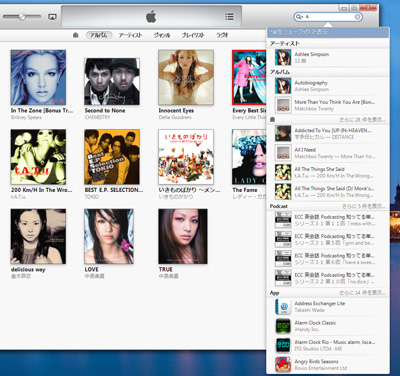The width and height of the screenshot is (400, 376).
Task: Switch to the プレイリスト tab
Action: [193, 35]
